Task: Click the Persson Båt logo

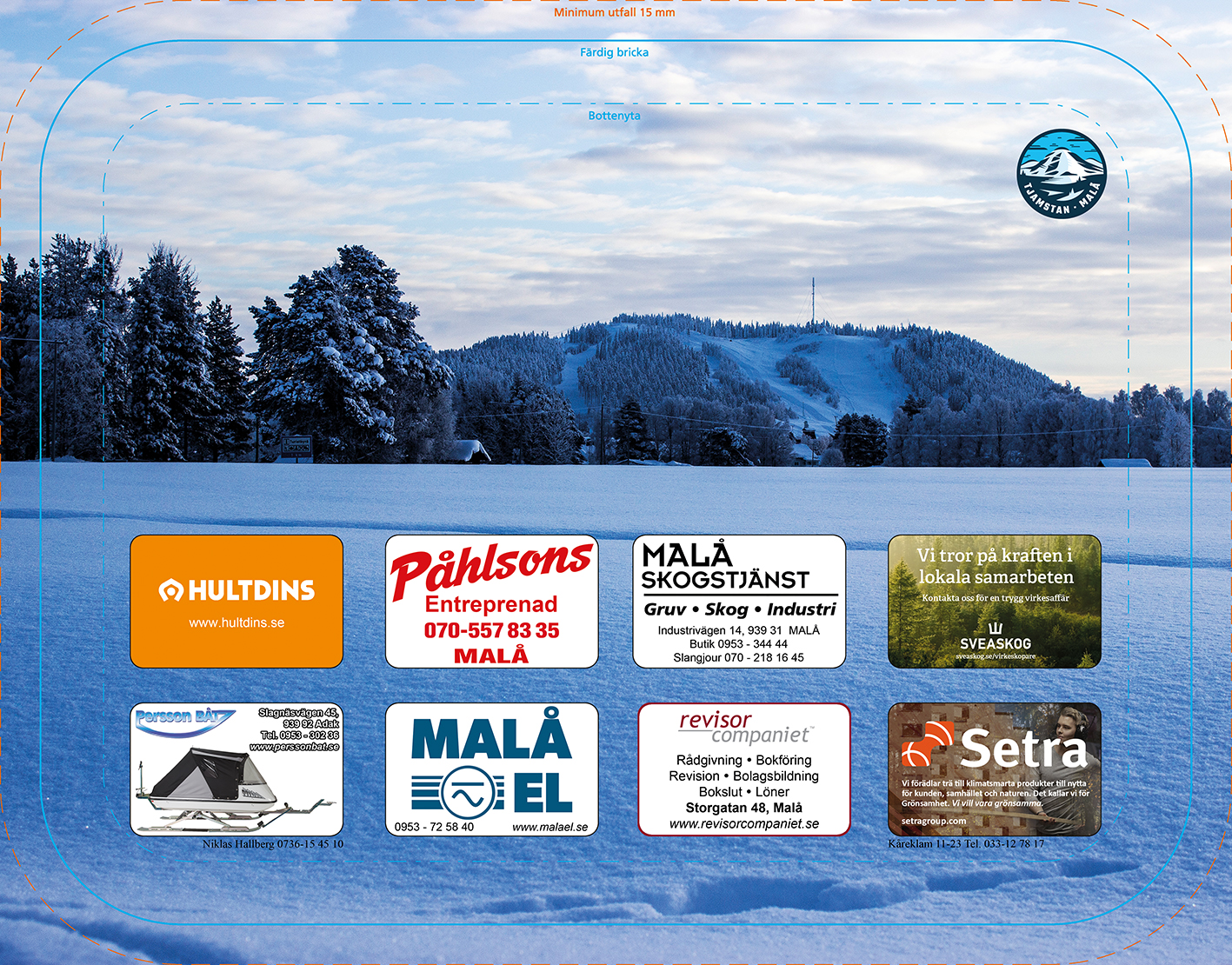Action: coord(183,720)
